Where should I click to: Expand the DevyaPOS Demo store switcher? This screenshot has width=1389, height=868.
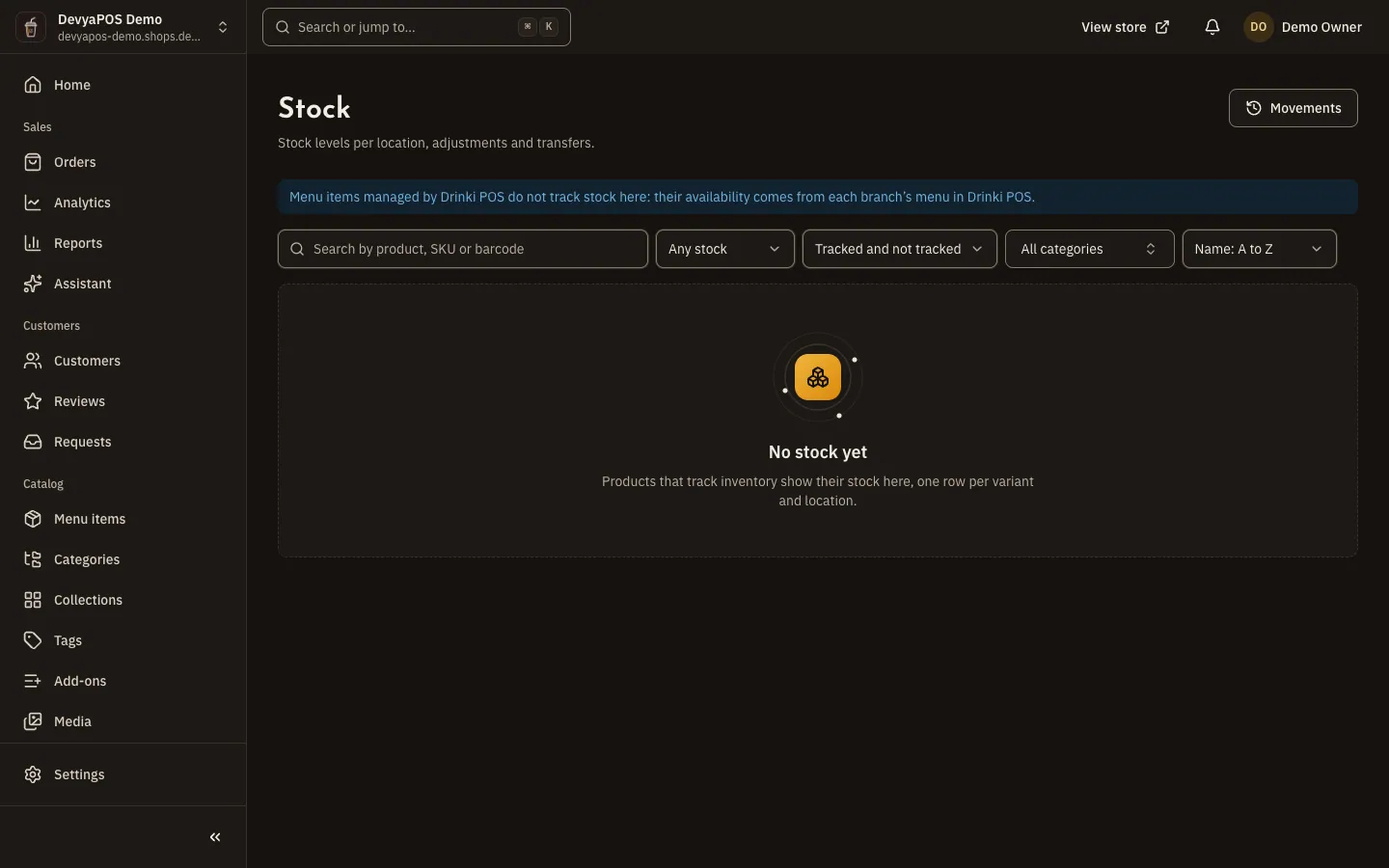(223, 27)
